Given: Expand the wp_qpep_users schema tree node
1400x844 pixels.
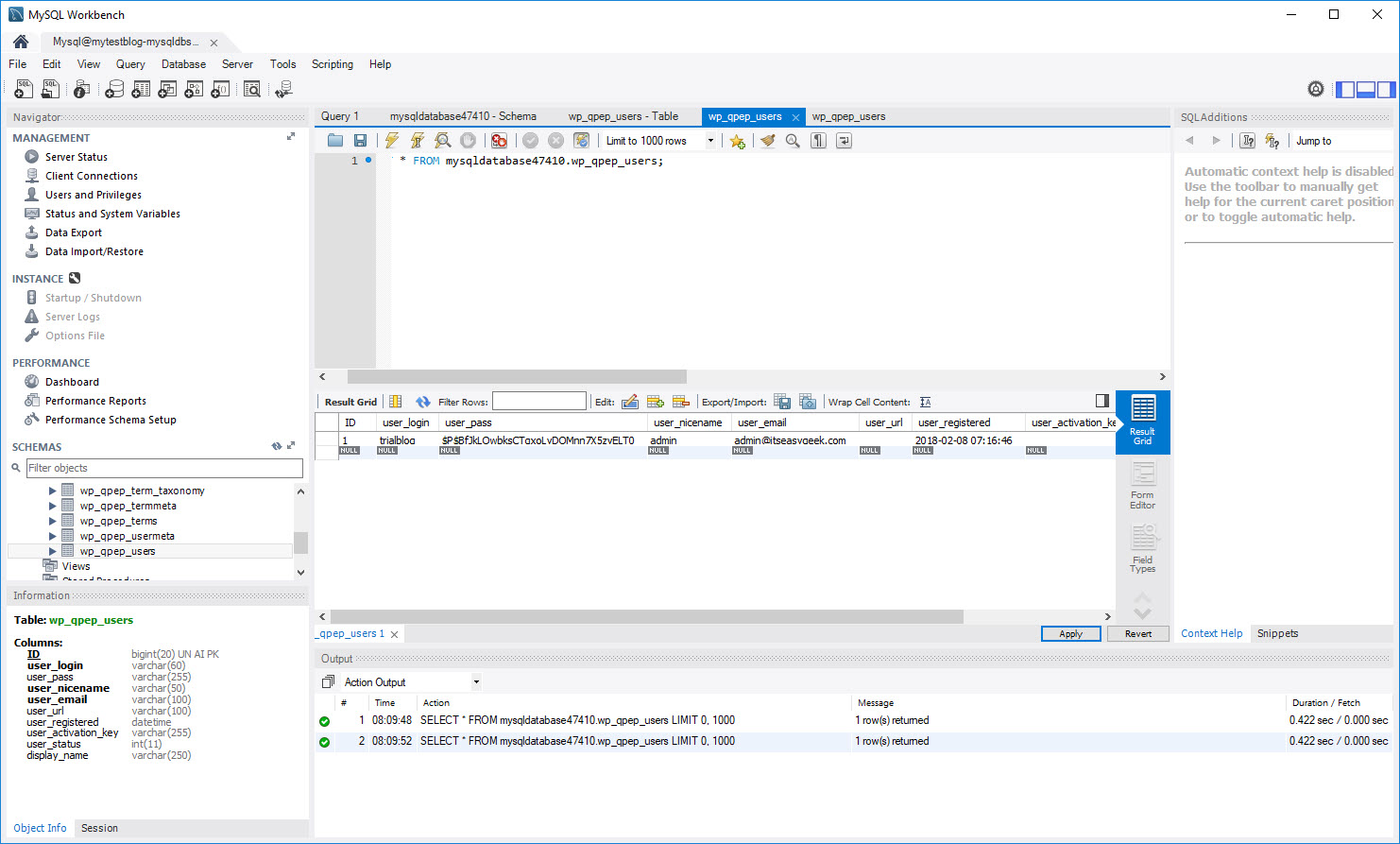Looking at the screenshot, I should (x=53, y=551).
